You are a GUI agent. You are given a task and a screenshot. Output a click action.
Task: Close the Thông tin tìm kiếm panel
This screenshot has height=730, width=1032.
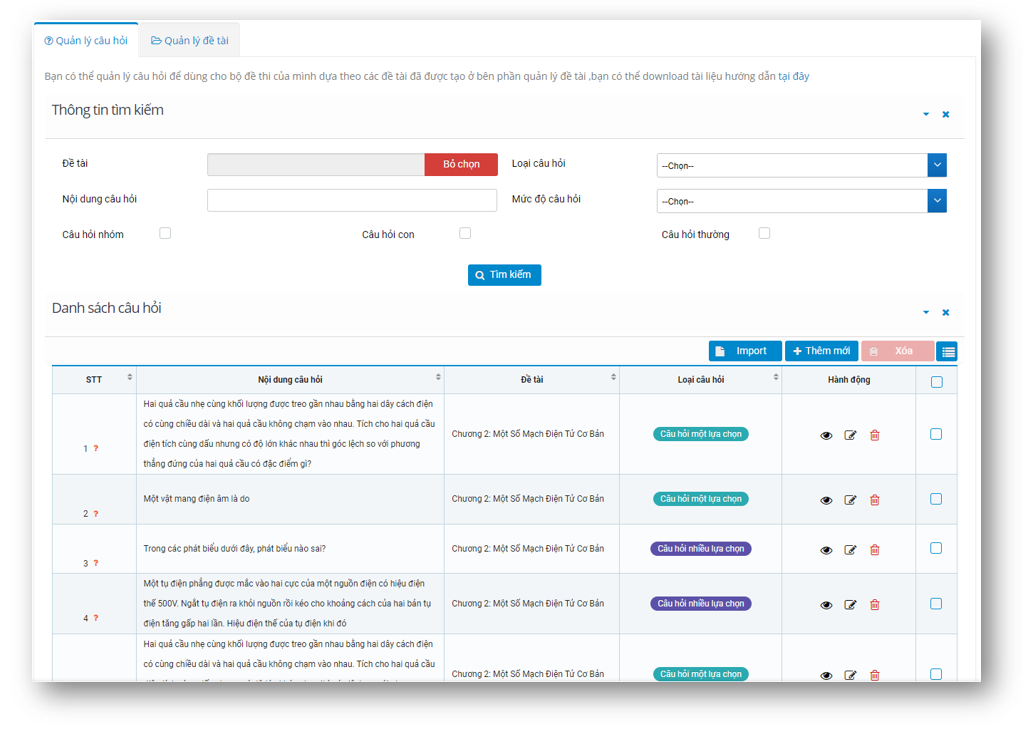click(946, 115)
